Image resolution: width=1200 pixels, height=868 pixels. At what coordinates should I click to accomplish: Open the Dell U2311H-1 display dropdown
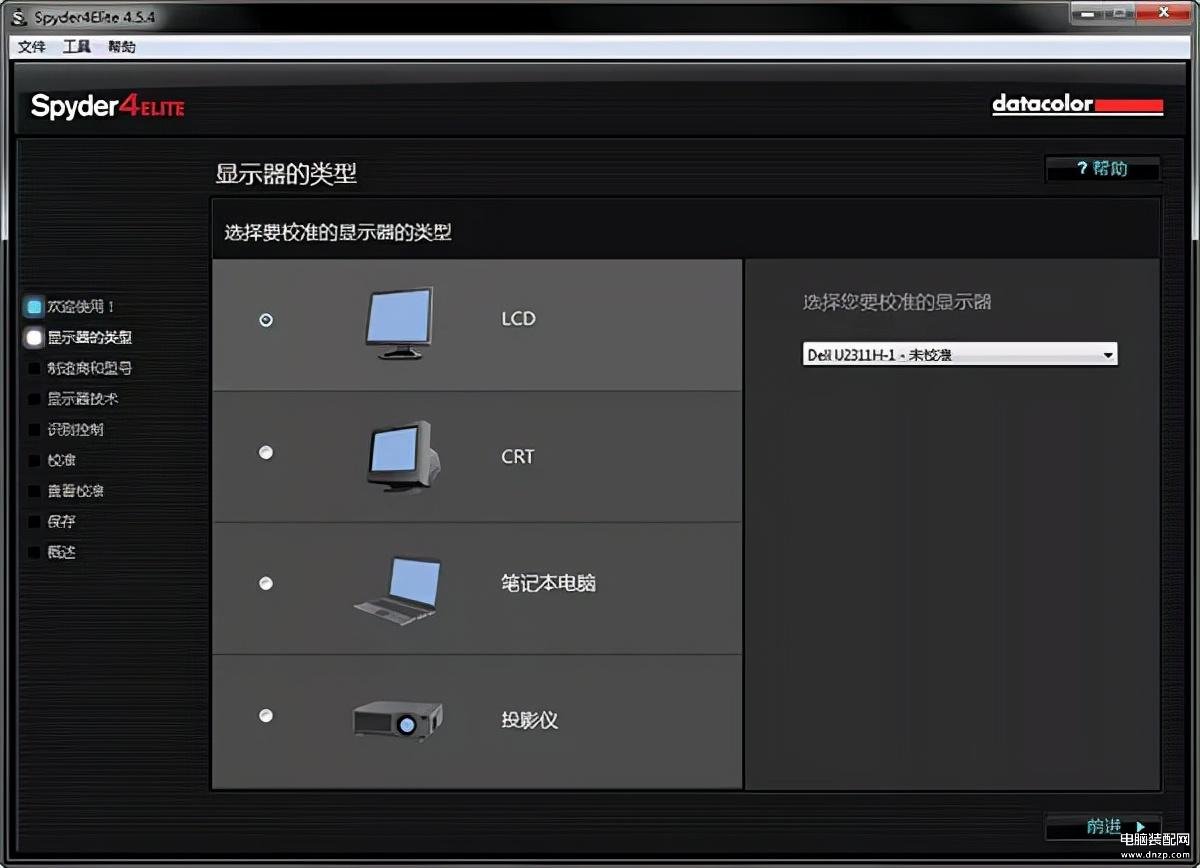pyautogui.click(x=960, y=354)
